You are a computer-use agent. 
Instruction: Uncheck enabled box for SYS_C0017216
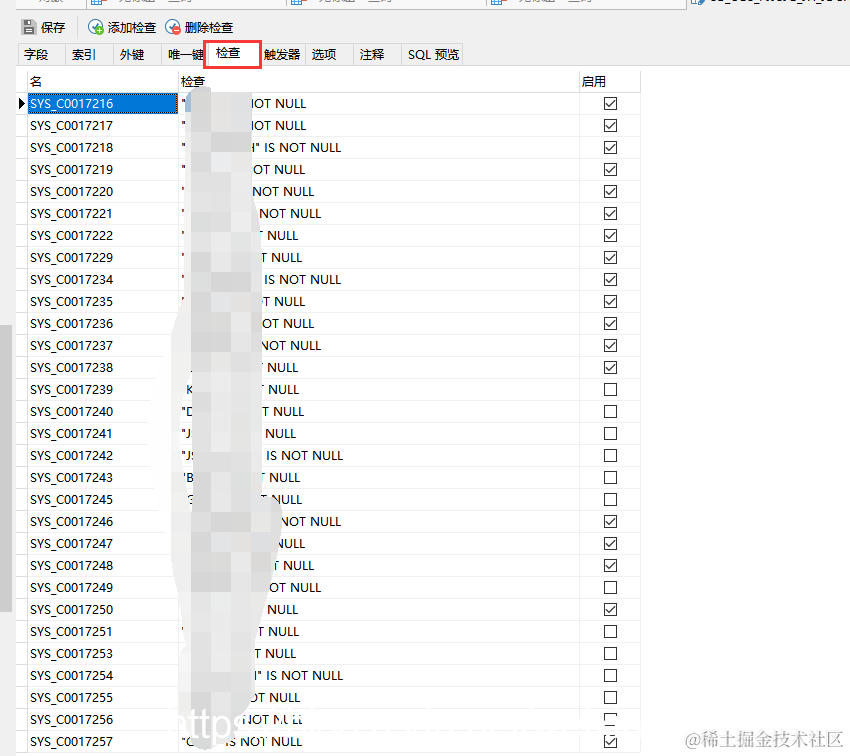coord(610,104)
